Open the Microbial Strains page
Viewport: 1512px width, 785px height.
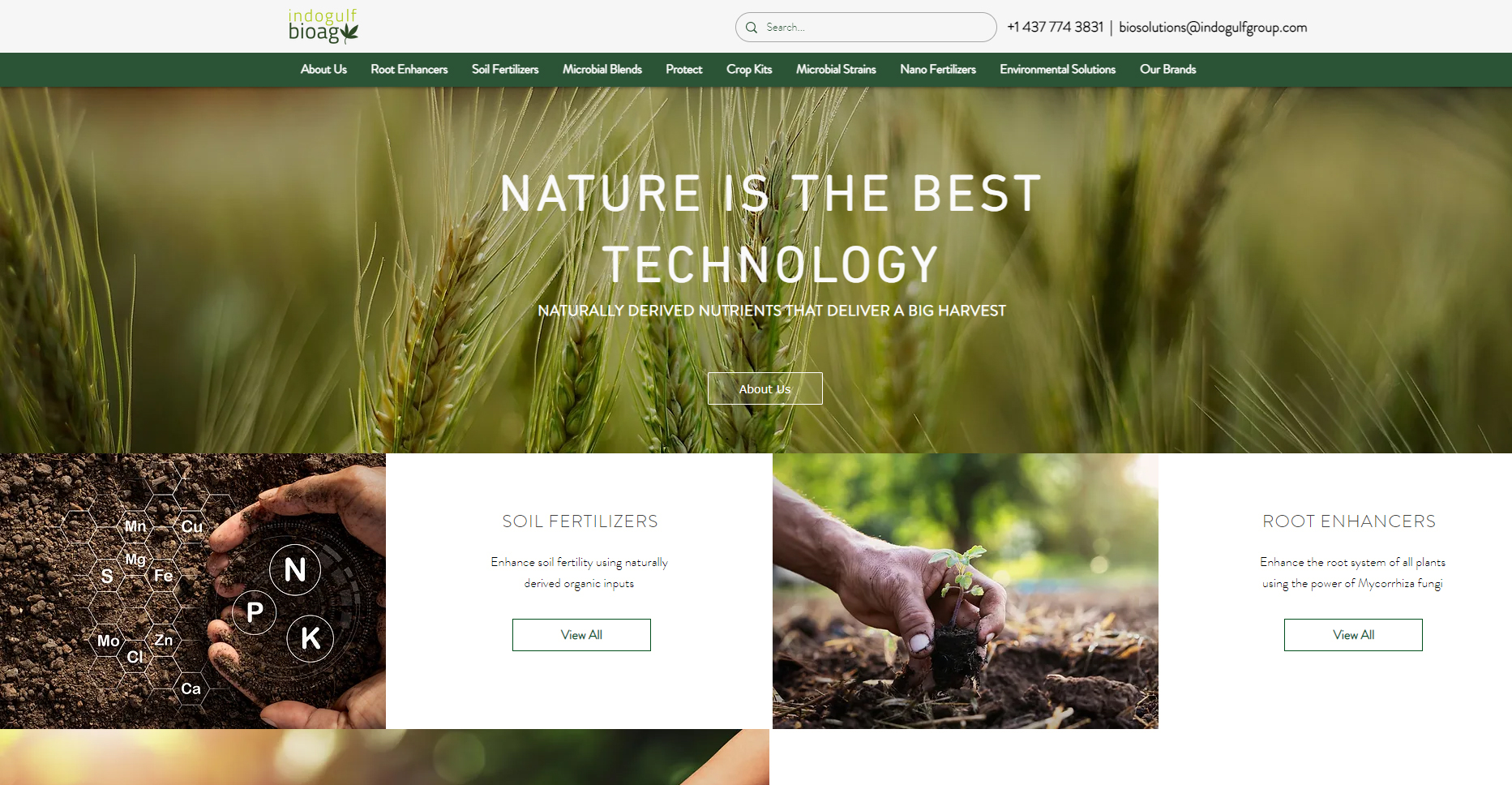pyautogui.click(x=836, y=70)
